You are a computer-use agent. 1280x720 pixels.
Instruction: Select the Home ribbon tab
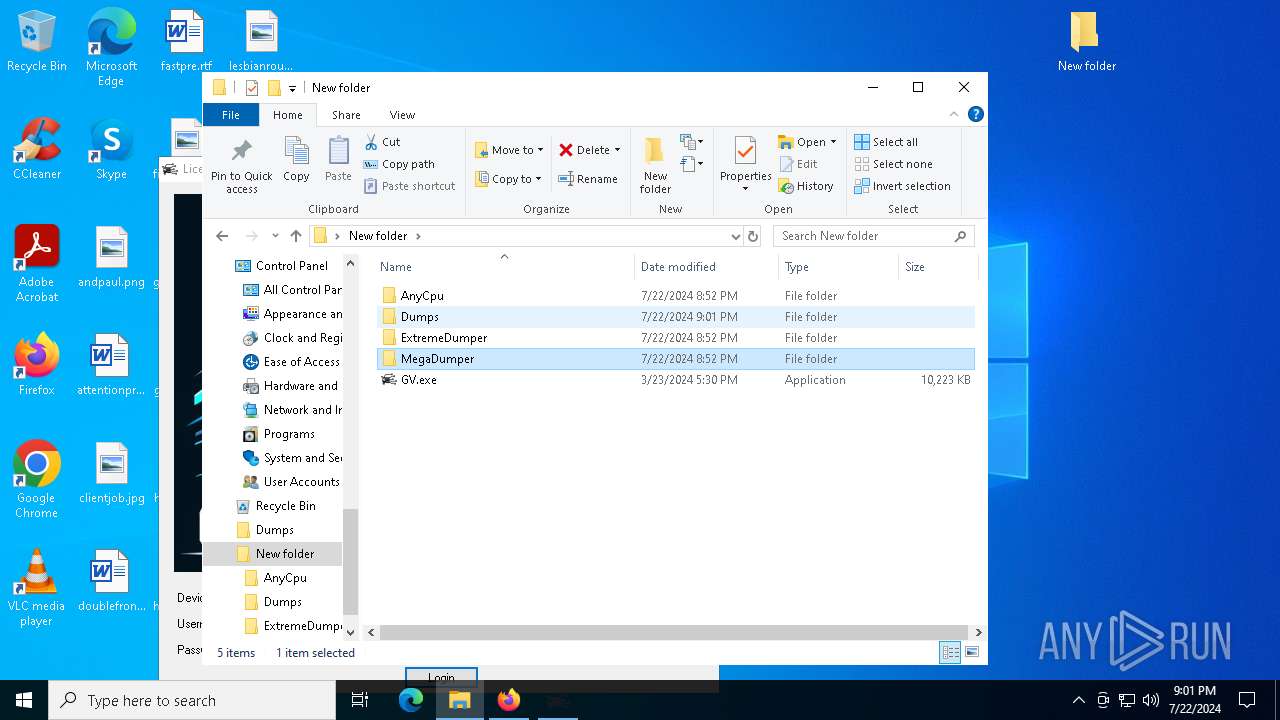[288, 115]
